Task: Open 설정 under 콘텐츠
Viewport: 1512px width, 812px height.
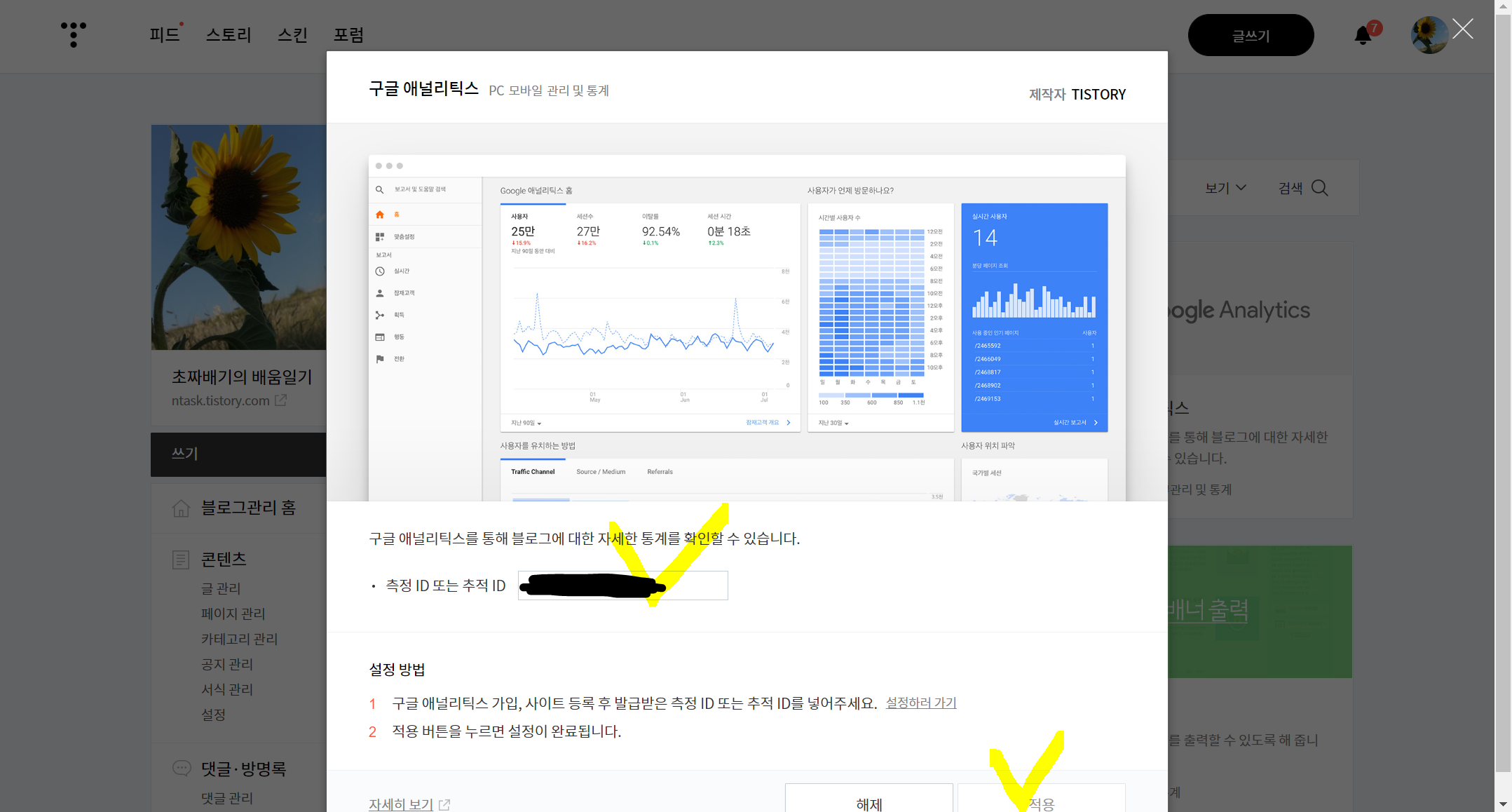Action: point(214,715)
